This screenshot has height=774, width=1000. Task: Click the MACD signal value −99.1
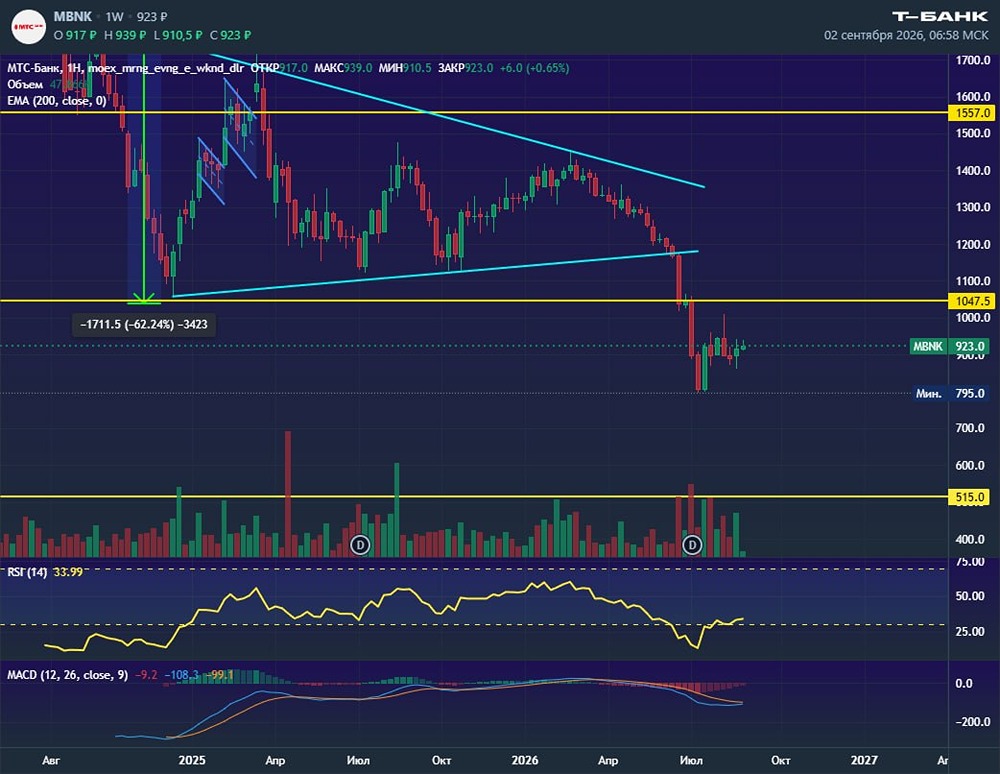coord(221,675)
